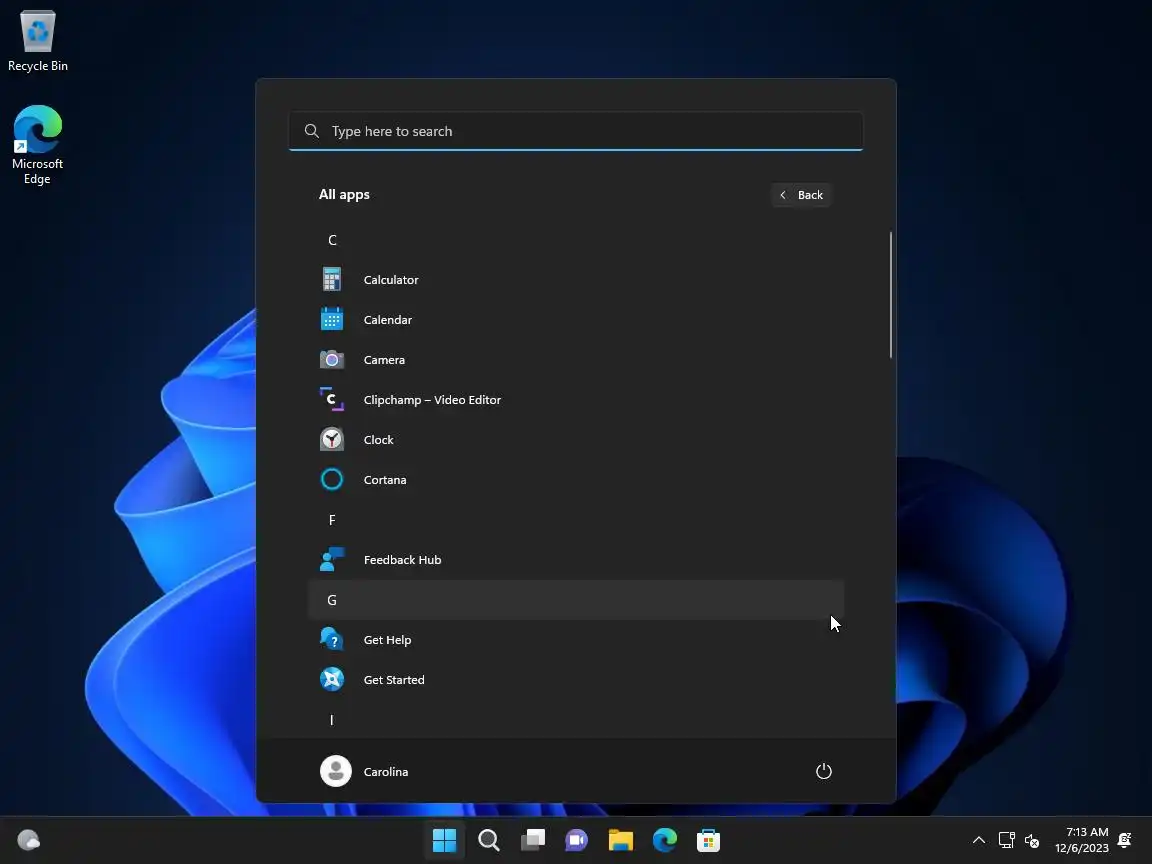Launch the Get Started icon
This screenshot has width=1152, height=864.
331,679
